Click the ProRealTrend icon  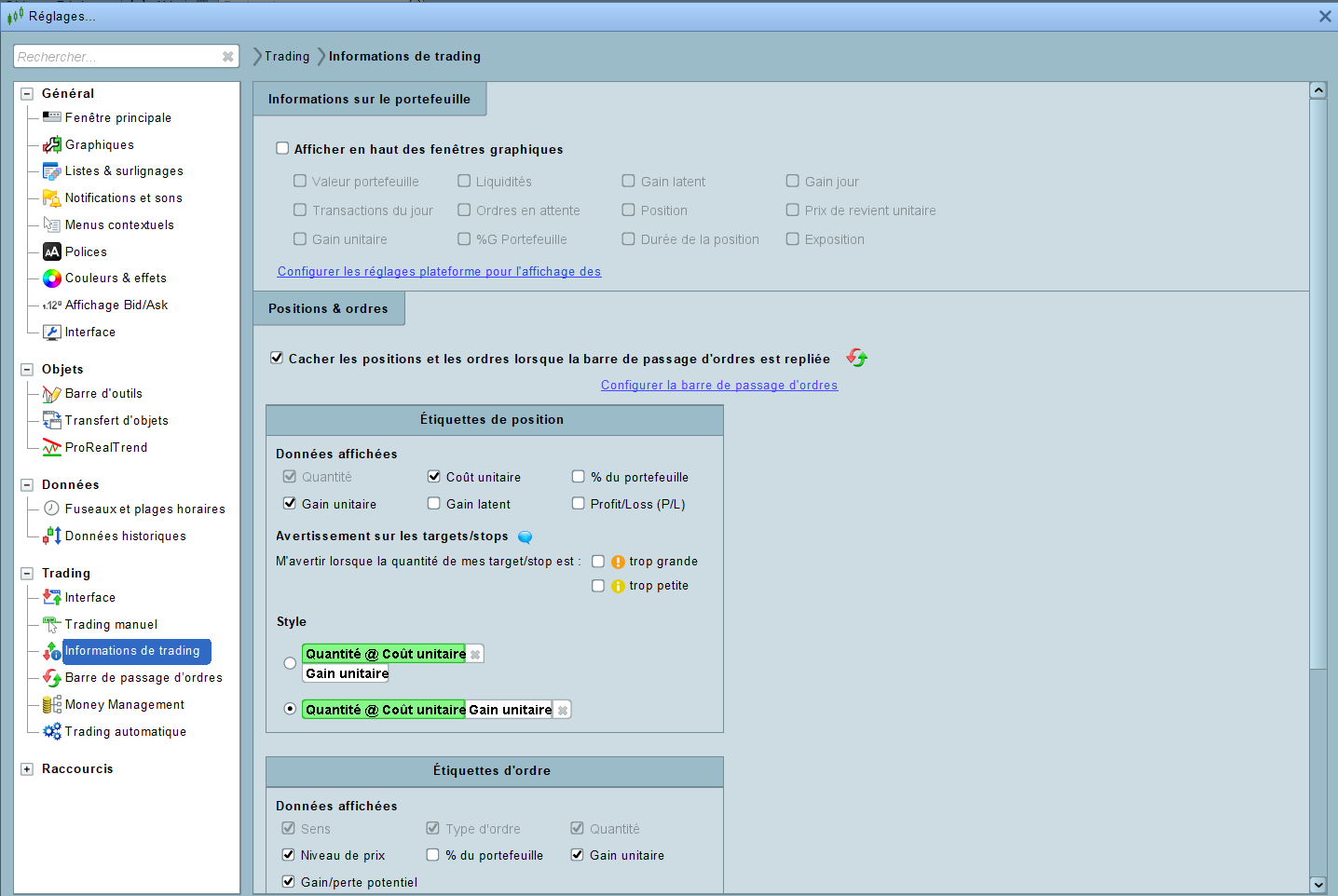click(52, 447)
